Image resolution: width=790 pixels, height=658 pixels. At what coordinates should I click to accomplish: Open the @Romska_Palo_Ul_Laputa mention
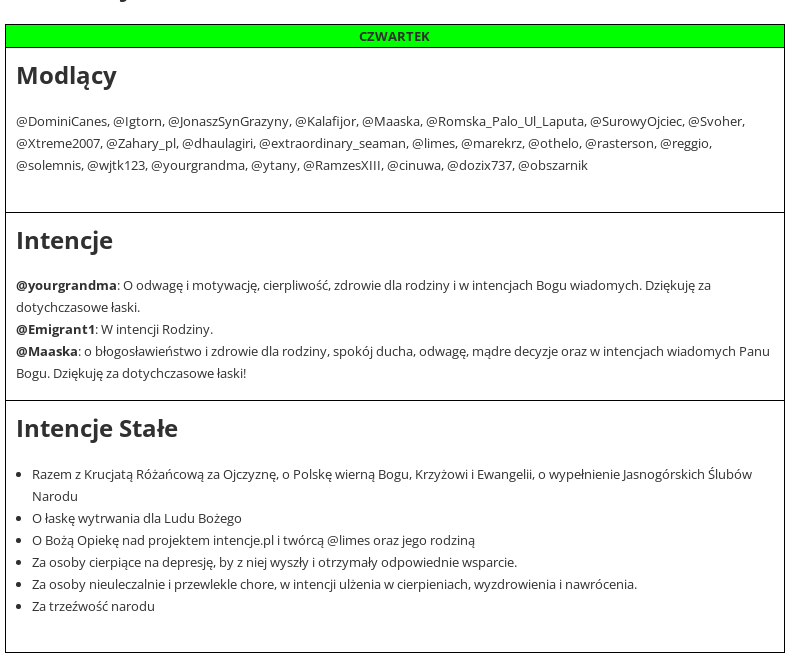[505, 122]
